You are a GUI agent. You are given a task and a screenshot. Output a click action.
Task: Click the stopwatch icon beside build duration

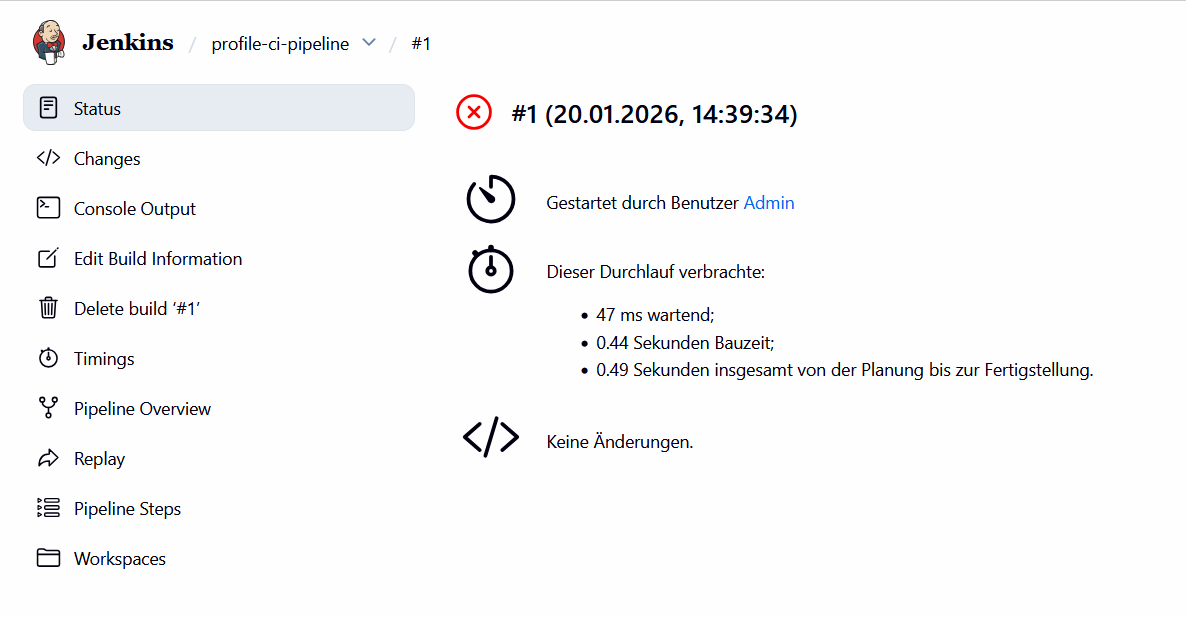490,270
